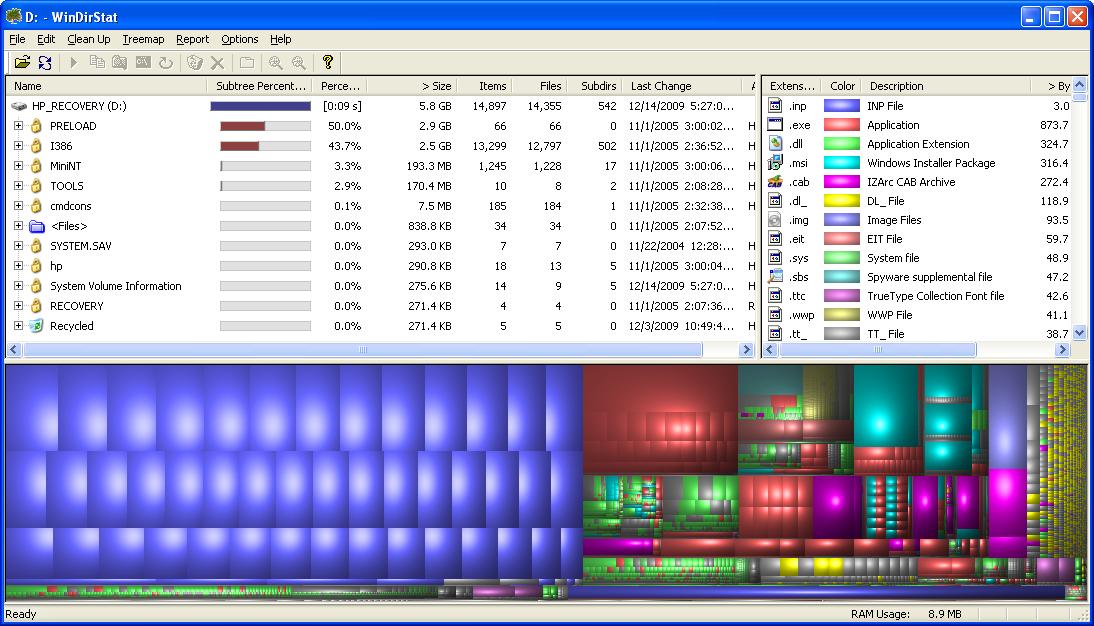The image size is (1094, 626).
Task: Click the HP_RECOVERY drive icon
Action: [x=19, y=106]
